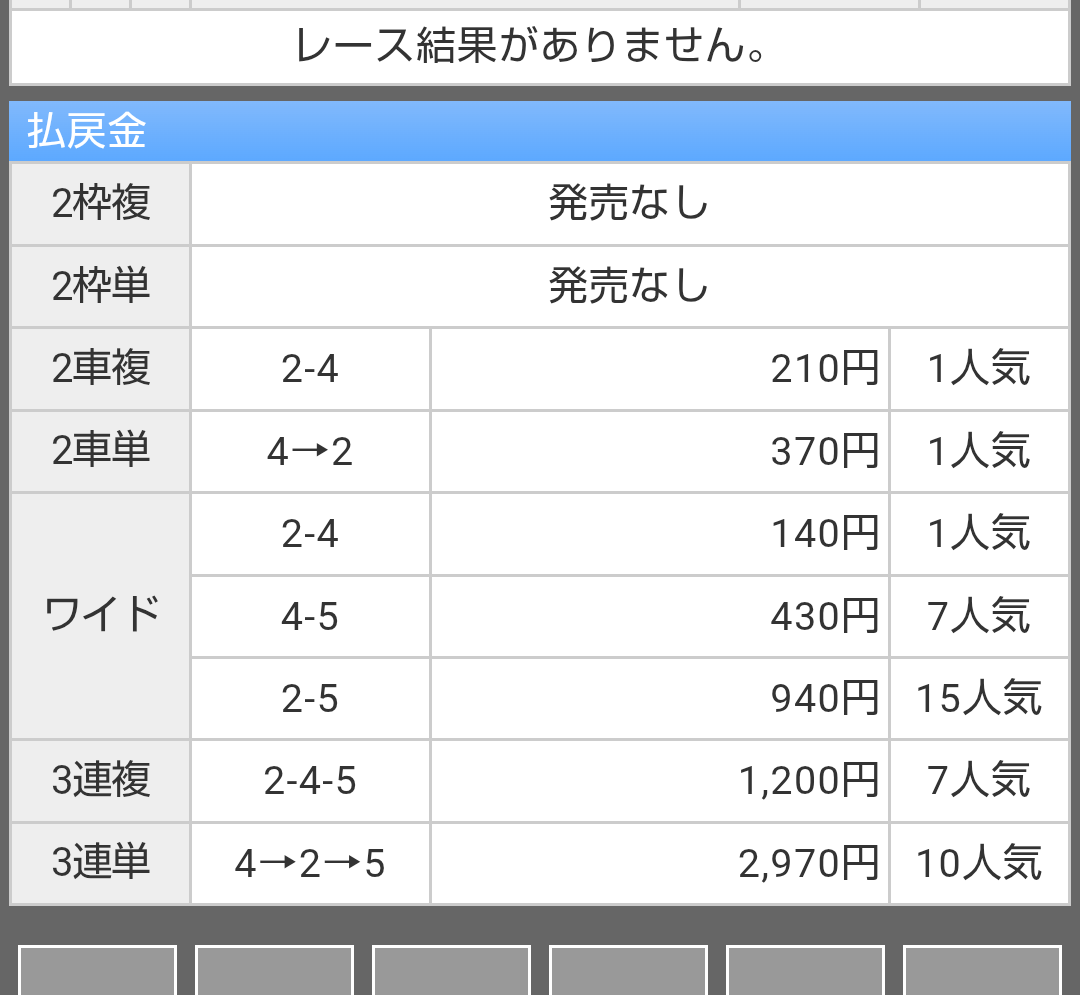The height and width of the screenshot is (995, 1080).
Task: Click the 3連単 row label
Action: pyautogui.click(x=101, y=863)
